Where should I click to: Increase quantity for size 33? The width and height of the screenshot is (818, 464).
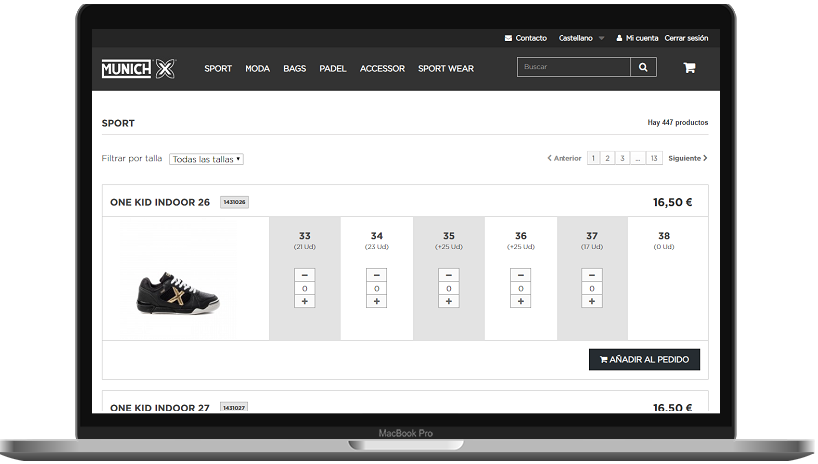[305, 301]
